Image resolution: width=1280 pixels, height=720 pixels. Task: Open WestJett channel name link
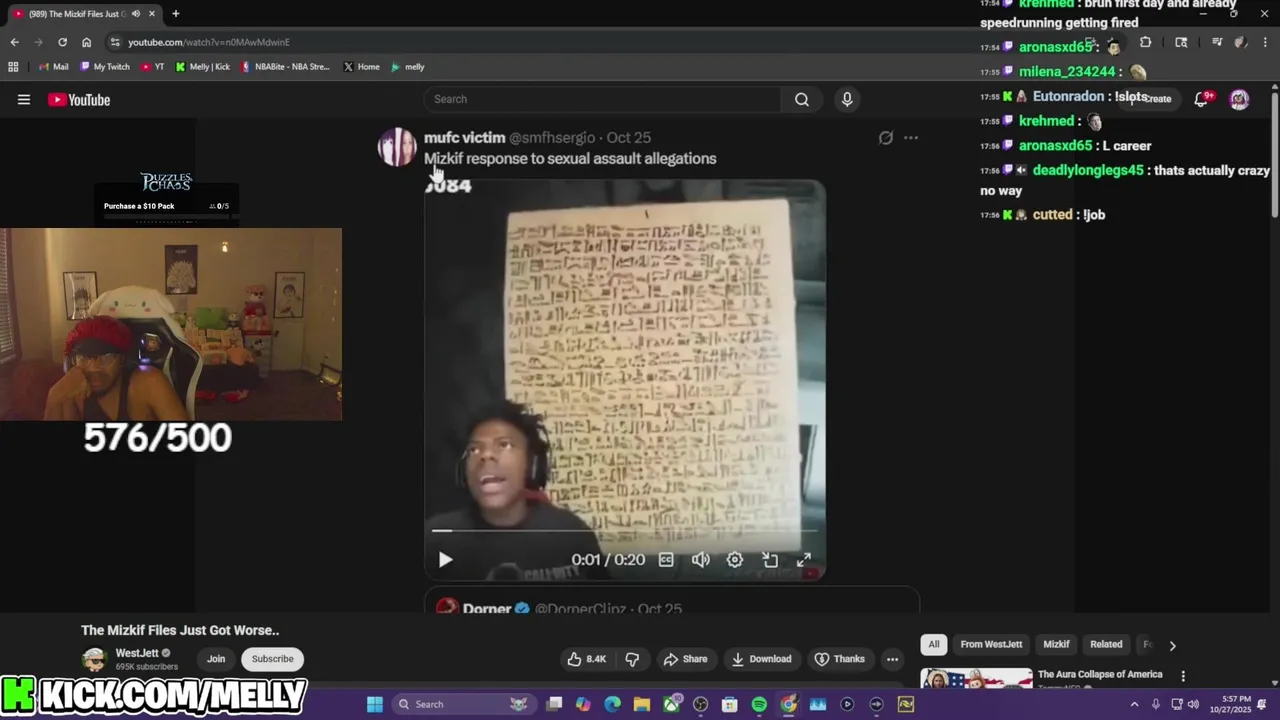(137, 653)
